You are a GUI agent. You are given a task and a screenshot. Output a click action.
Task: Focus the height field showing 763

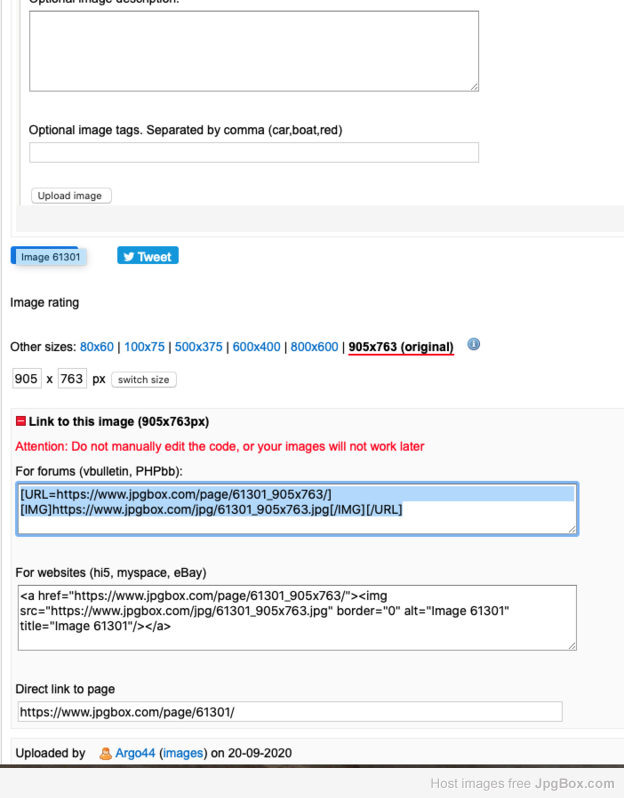tap(72, 379)
